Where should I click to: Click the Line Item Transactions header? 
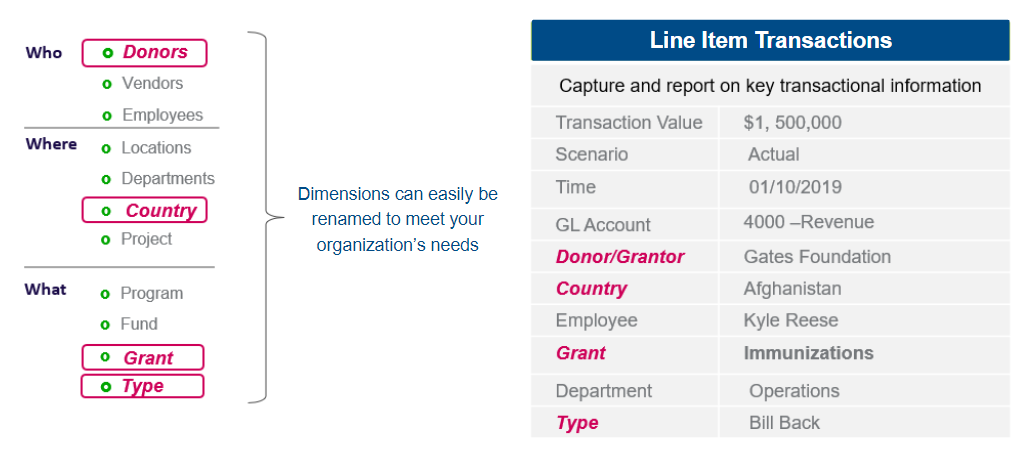pos(771,41)
